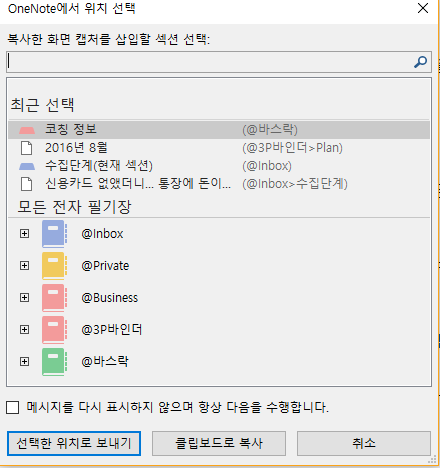Click the pink @Business notebook icon
Image resolution: width=440 pixels, height=468 pixels.
click(x=54, y=298)
